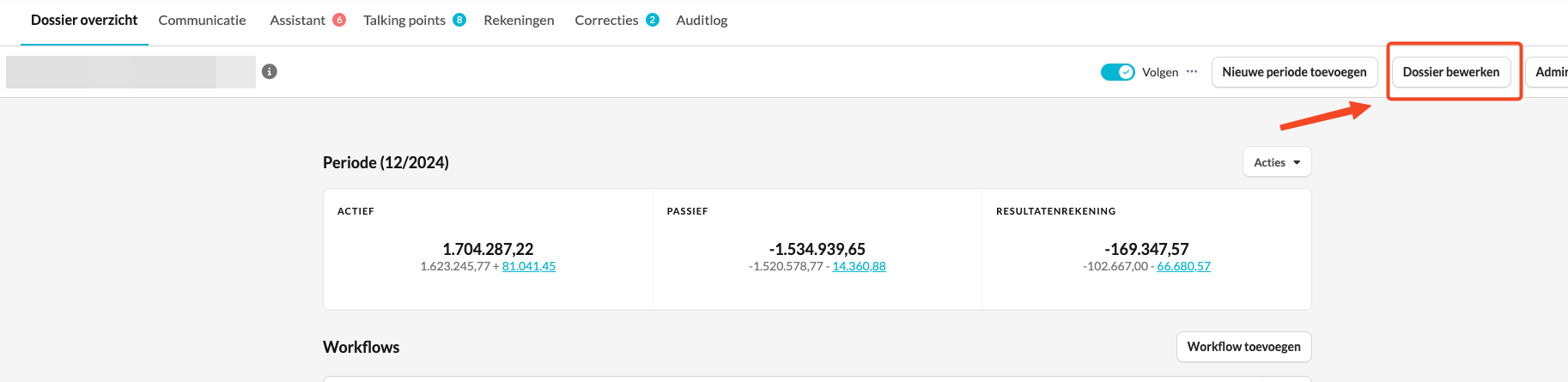Select the Dossier overzicht tab

point(84,20)
